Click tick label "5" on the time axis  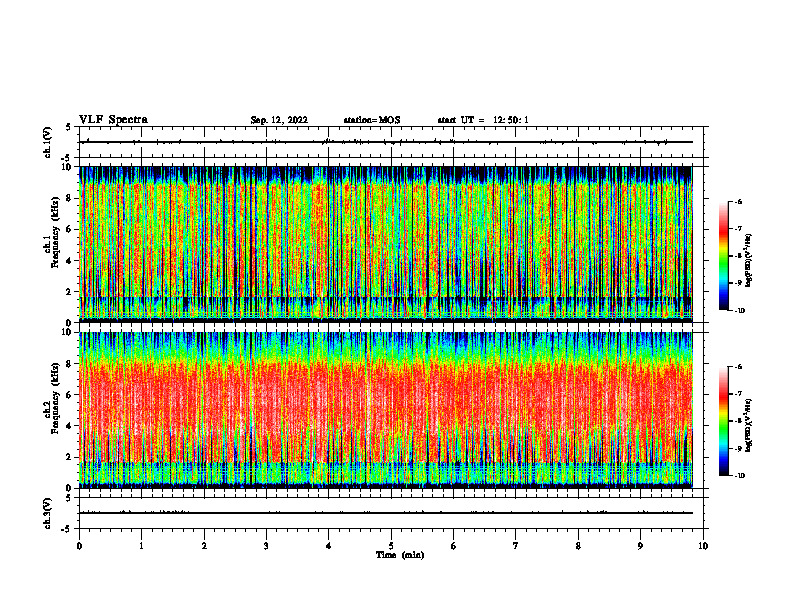click(391, 546)
